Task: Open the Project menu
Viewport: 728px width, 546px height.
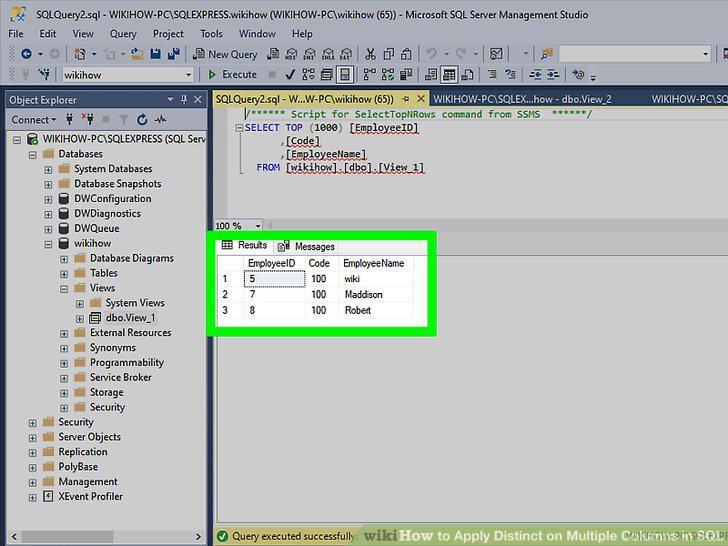Action: 168,34
